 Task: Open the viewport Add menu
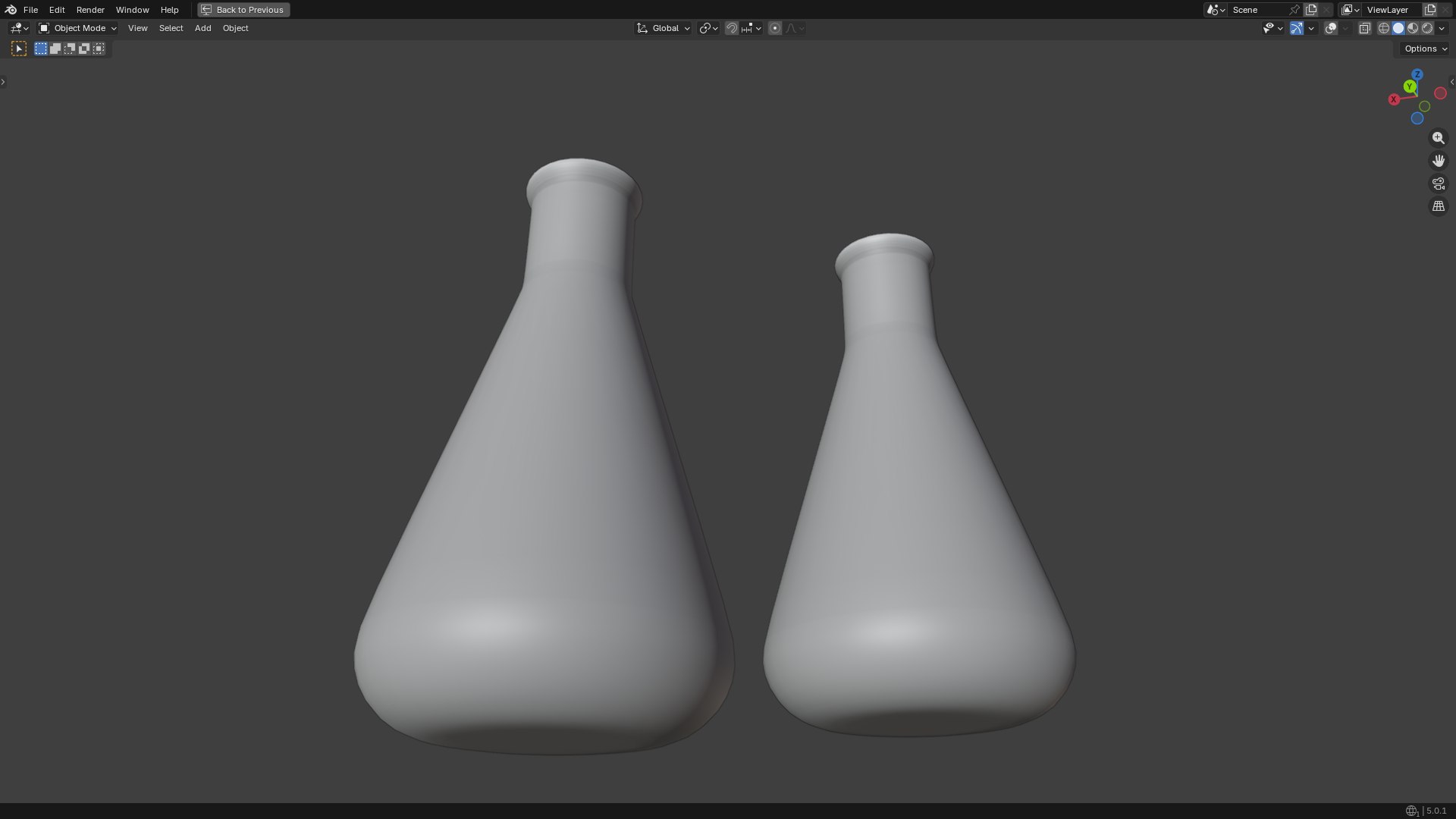202,28
